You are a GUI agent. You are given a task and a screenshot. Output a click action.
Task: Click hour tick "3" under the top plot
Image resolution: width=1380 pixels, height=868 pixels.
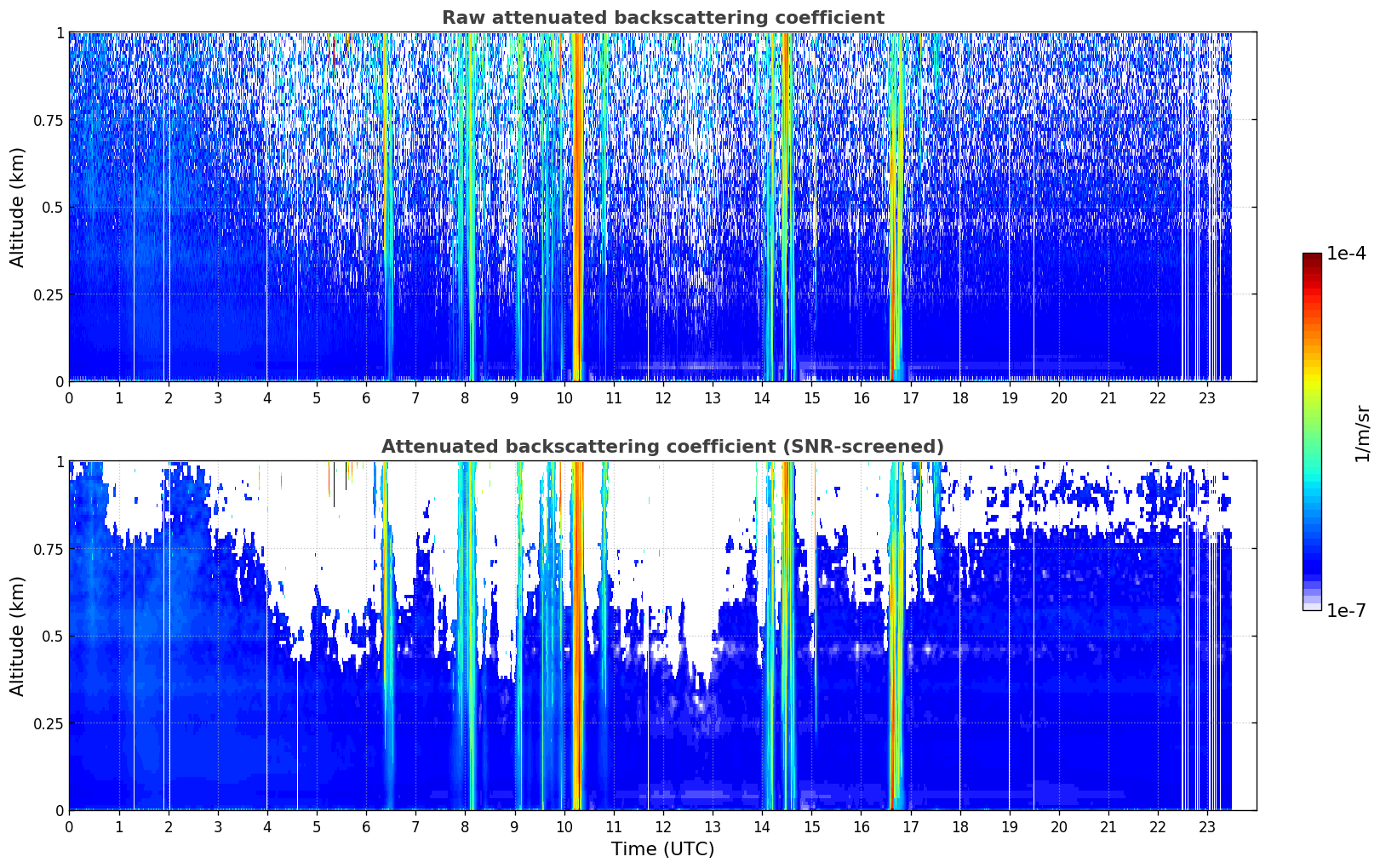click(218, 397)
